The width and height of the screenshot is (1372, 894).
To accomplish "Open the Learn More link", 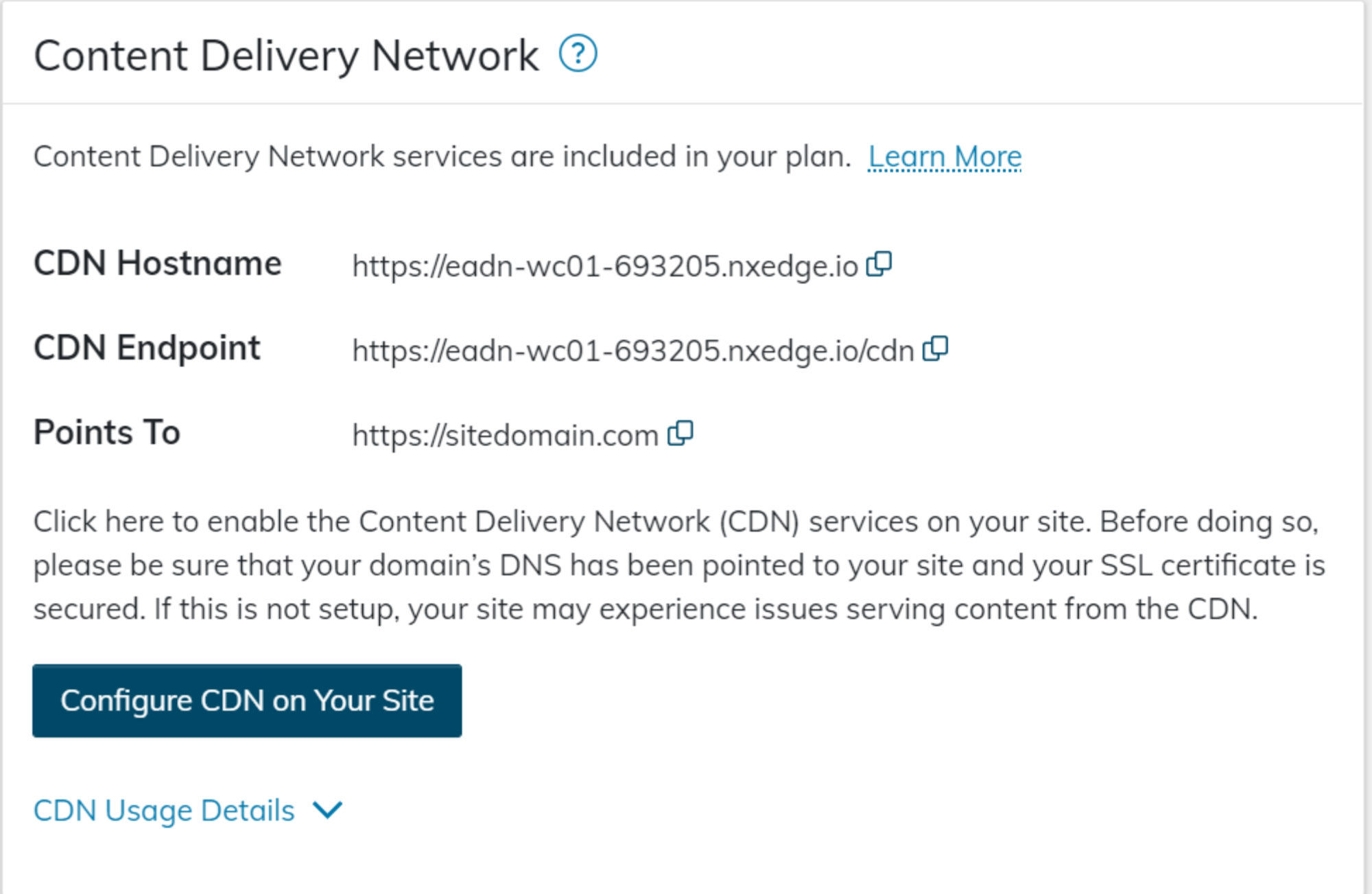I will pos(945,157).
